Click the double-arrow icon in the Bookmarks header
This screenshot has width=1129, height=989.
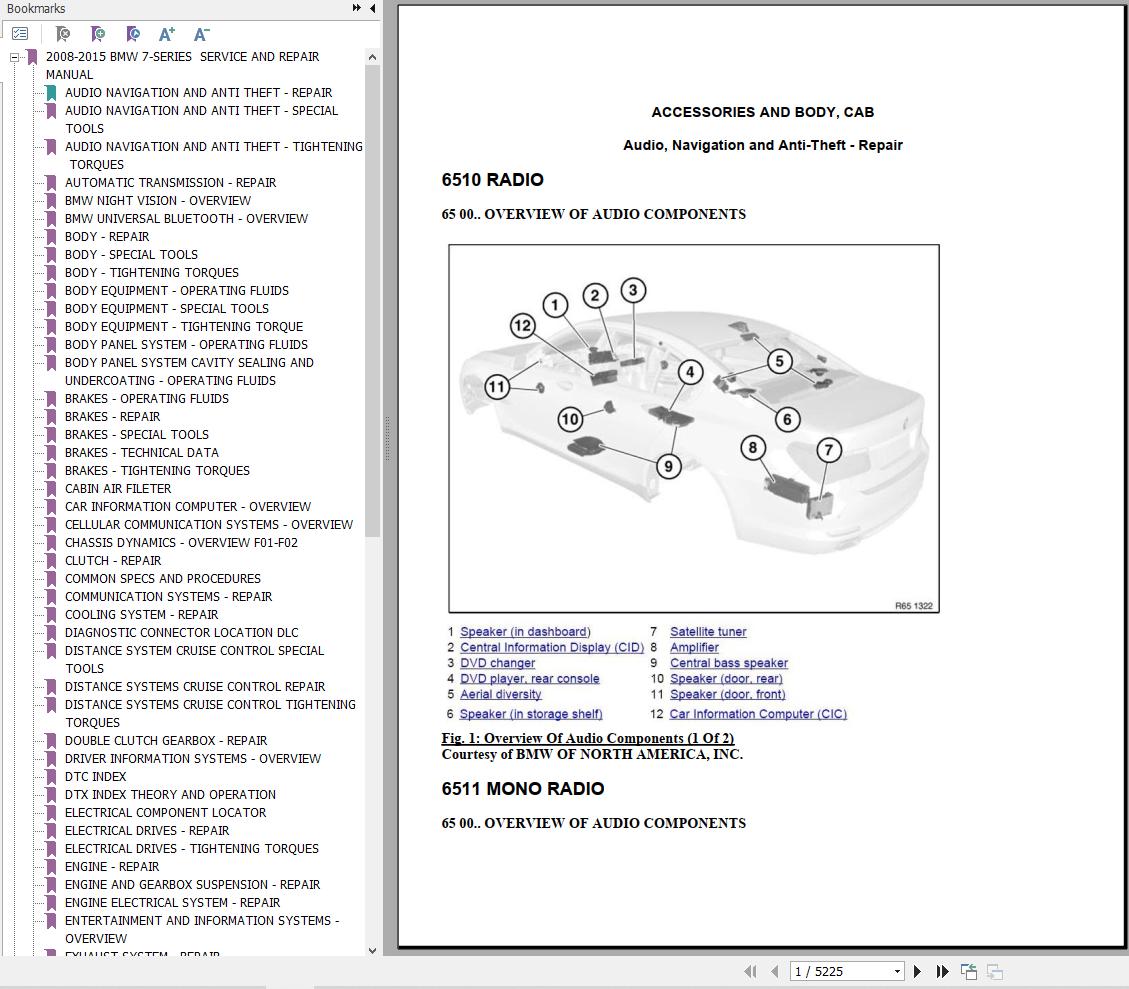pyautogui.click(x=356, y=8)
